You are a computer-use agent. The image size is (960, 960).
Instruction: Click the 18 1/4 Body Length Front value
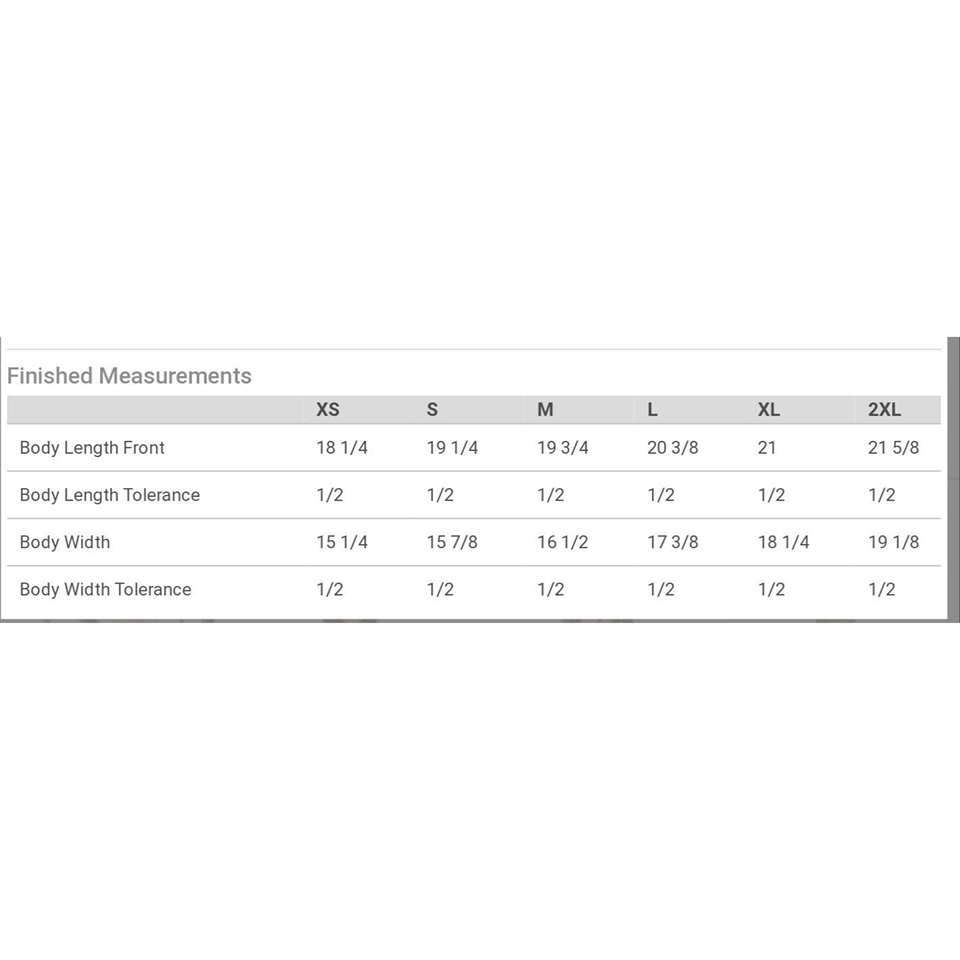pyautogui.click(x=342, y=448)
